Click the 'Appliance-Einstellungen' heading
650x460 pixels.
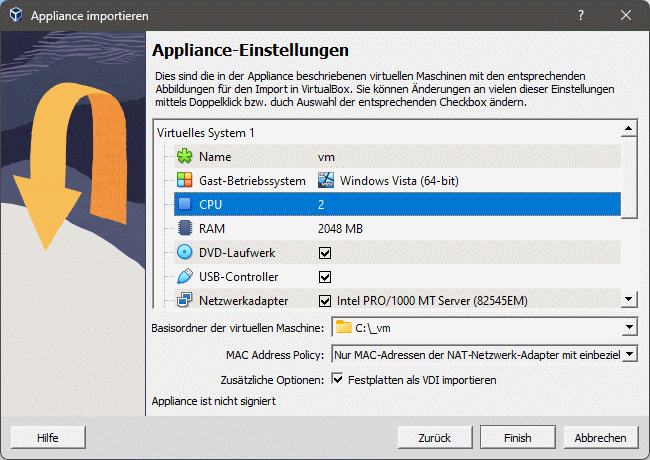(x=250, y=50)
